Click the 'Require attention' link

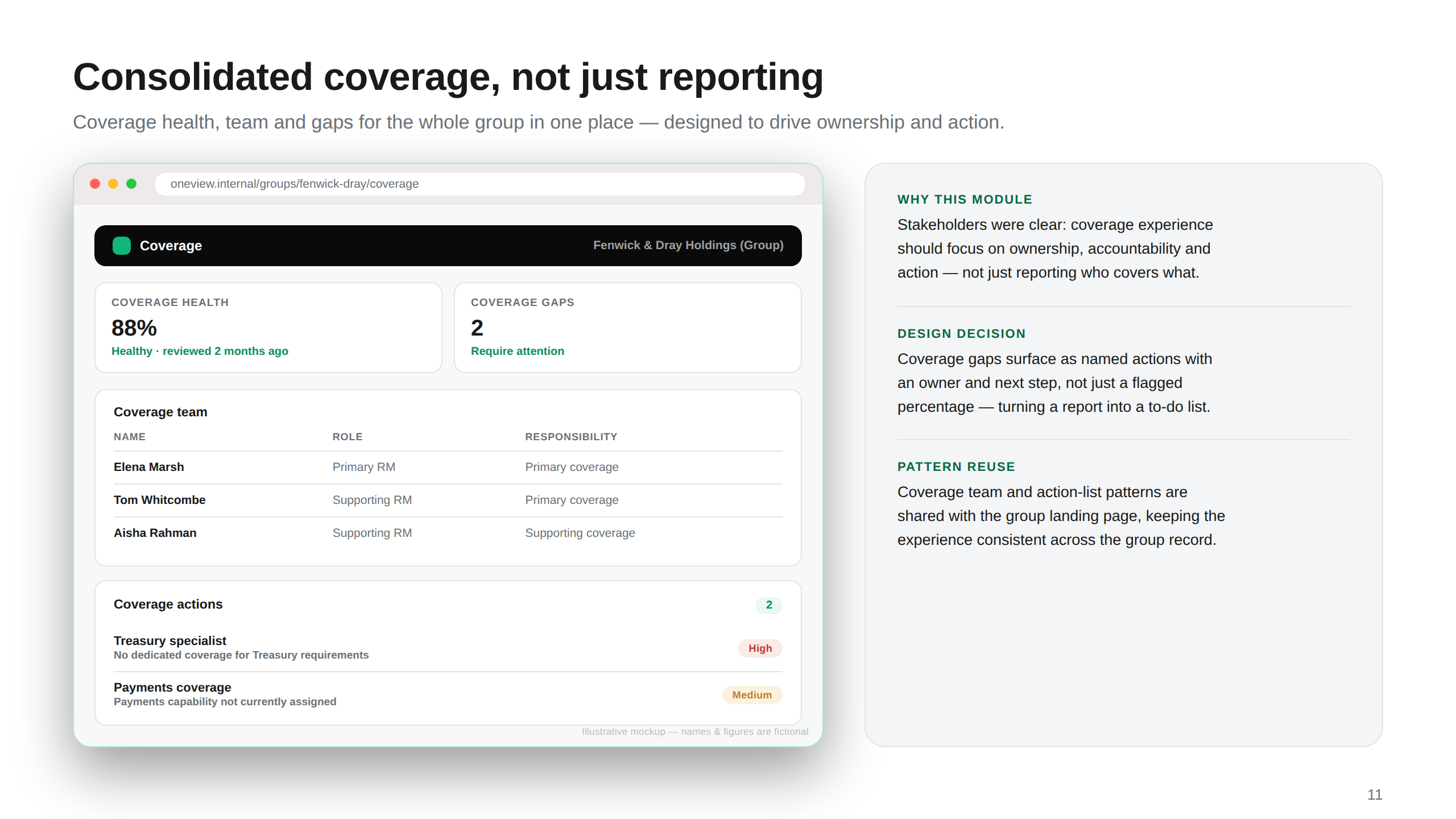pos(518,351)
